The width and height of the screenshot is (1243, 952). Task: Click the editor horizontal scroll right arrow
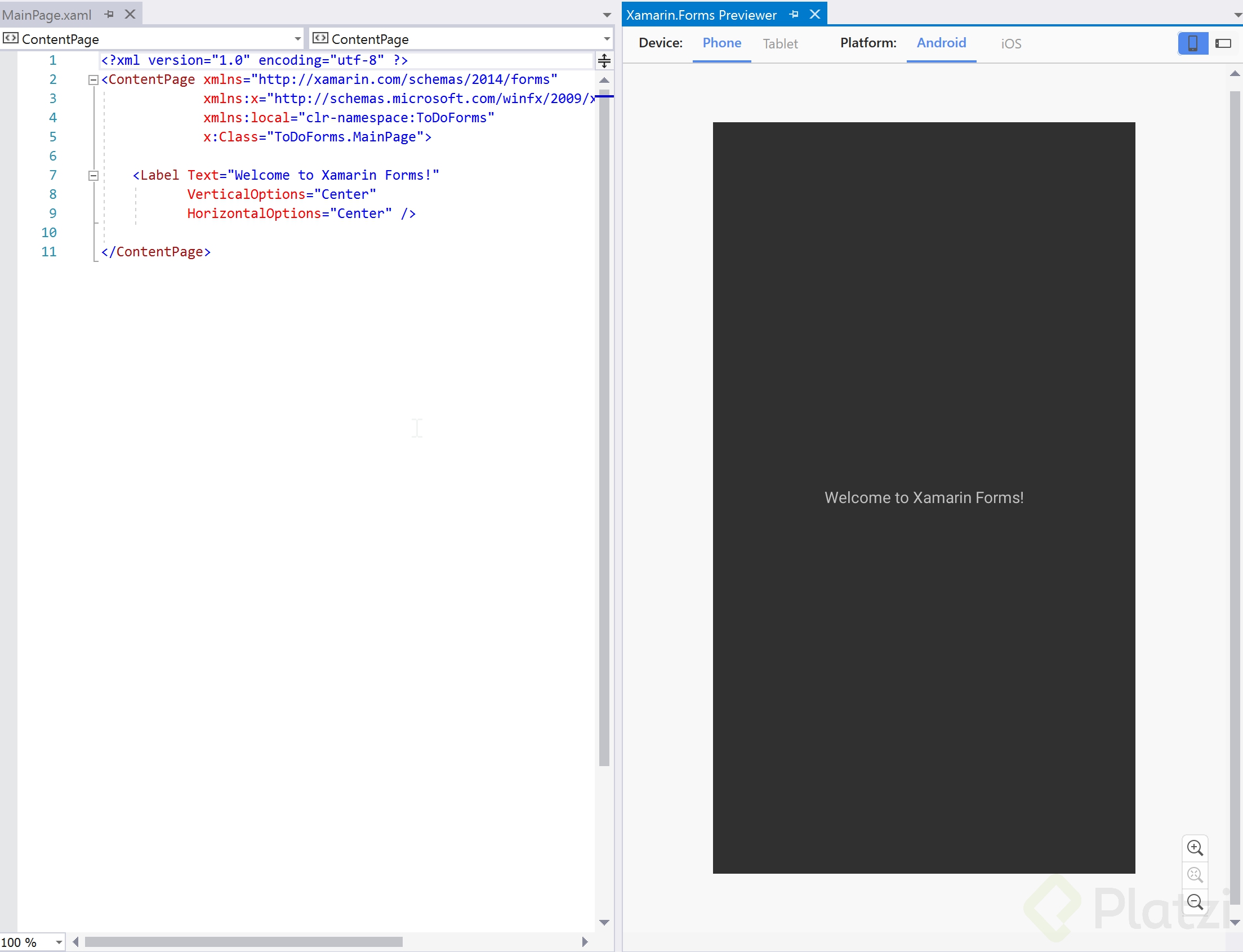tap(585, 942)
